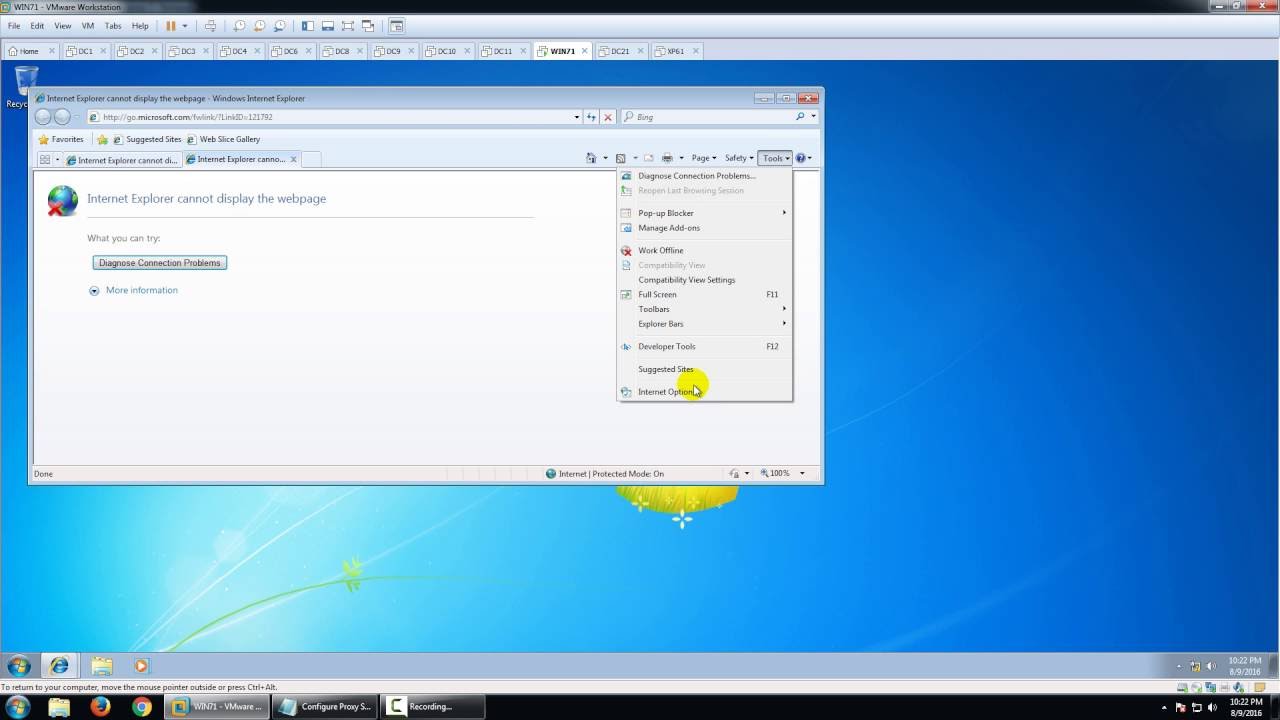The height and width of the screenshot is (720, 1280).
Task: Toggle Full Screen in Tools menu
Action: pos(704,295)
